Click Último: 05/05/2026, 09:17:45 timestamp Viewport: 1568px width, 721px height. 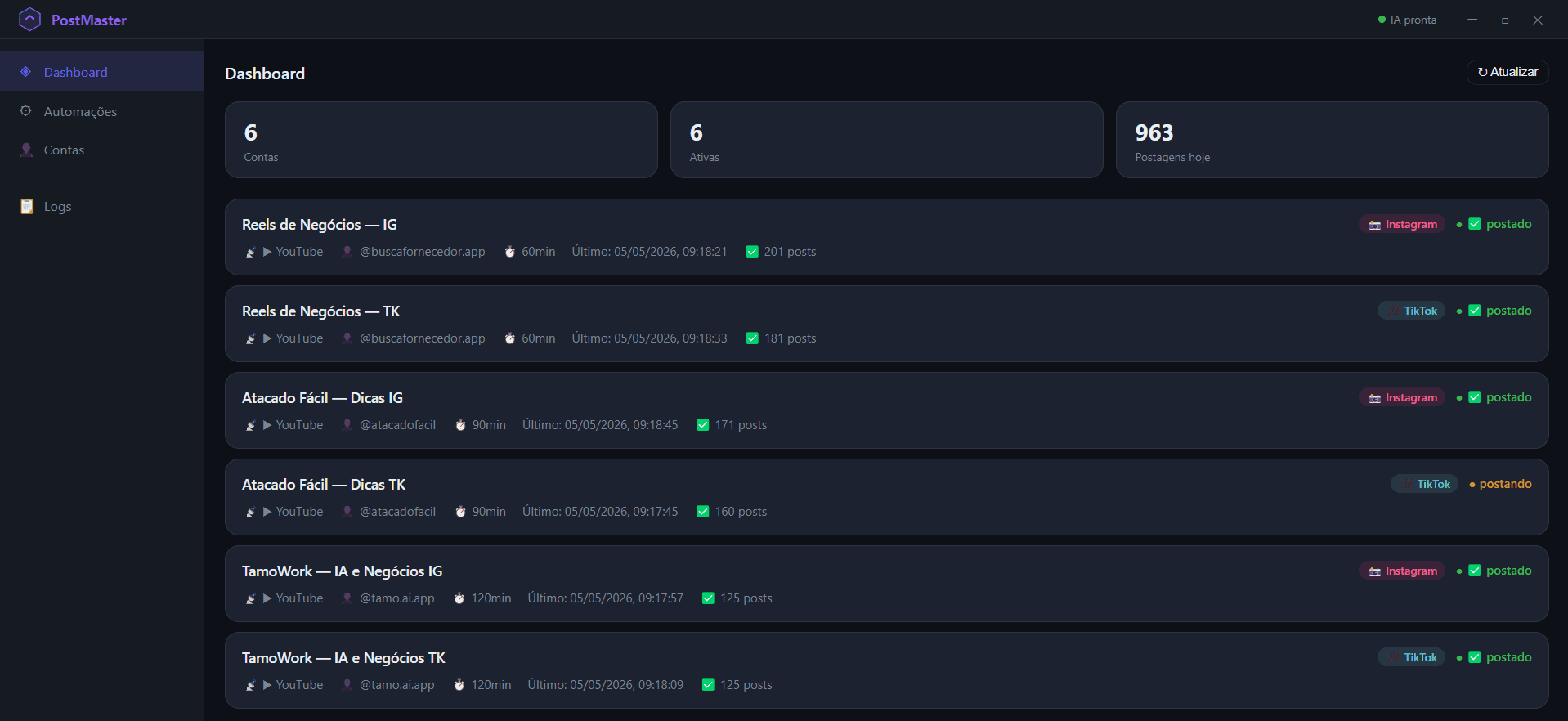(601, 512)
